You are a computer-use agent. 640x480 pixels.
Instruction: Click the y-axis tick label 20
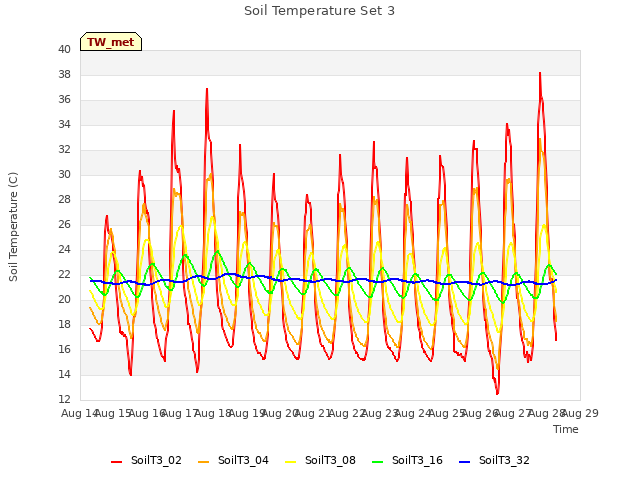(x=64, y=300)
